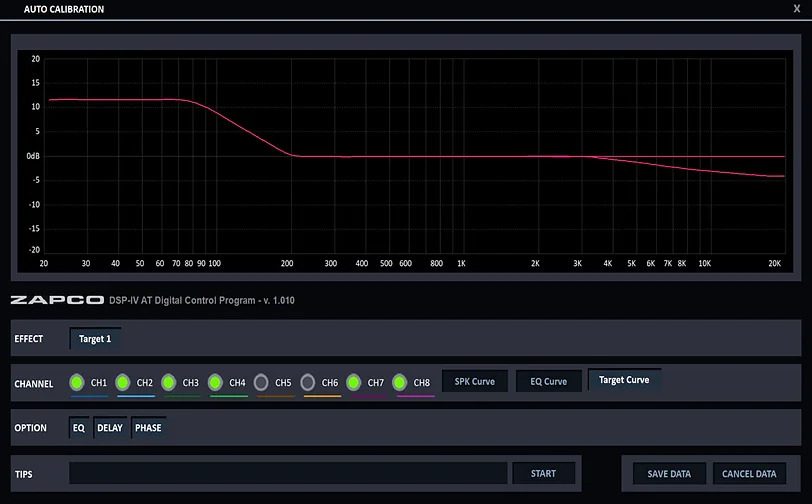Click the ZAPCO logo
Screen dimensions: 812x504
(57, 300)
